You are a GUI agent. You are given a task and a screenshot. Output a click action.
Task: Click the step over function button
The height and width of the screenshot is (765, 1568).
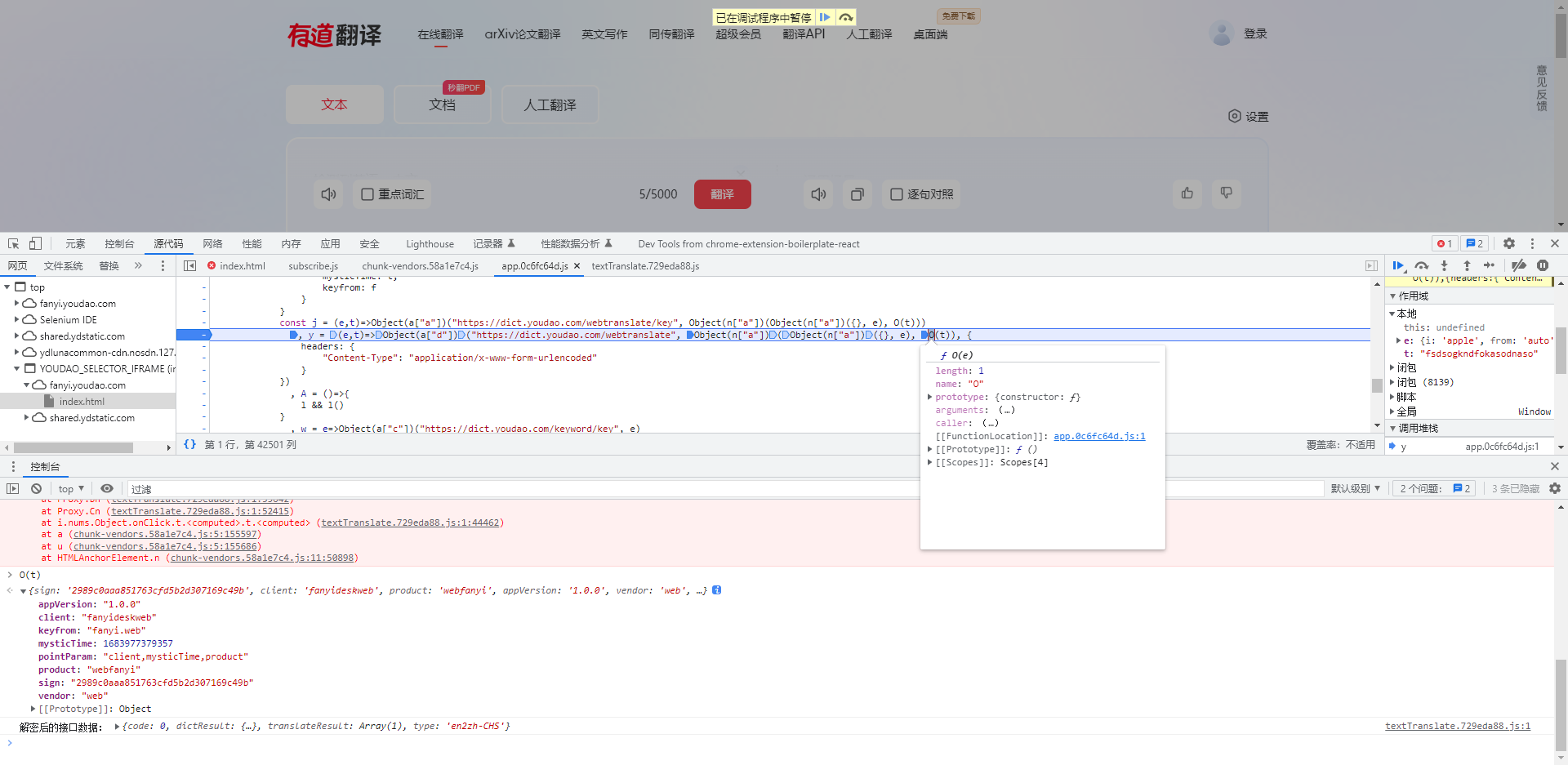coord(1421,265)
